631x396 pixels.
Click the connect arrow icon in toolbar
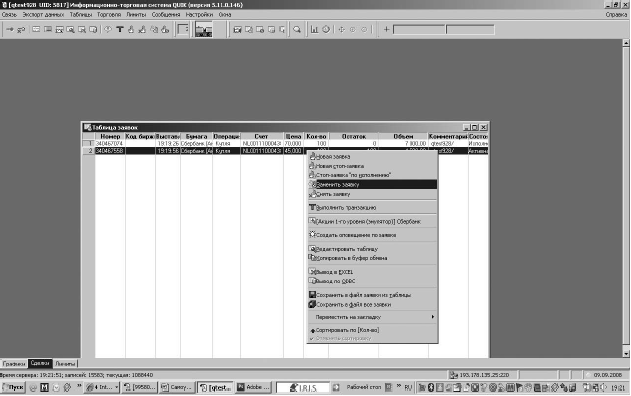(x=10, y=29)
